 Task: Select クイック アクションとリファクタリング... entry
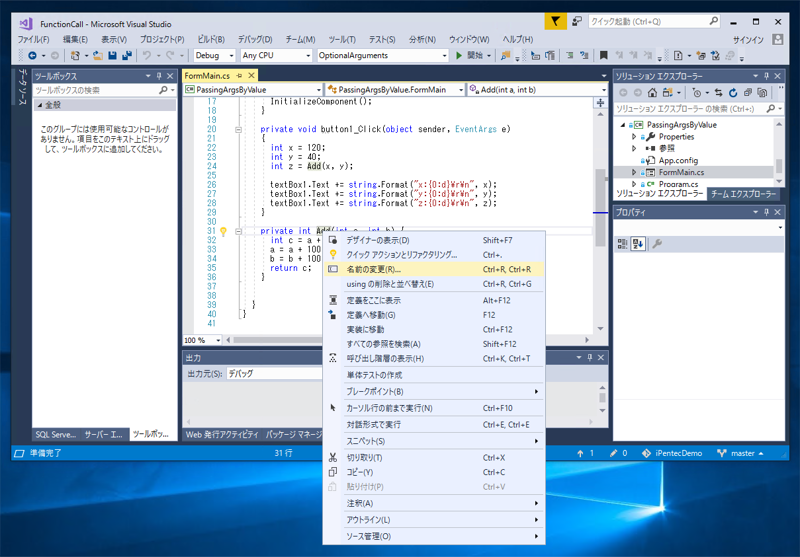(x=434, y=255)
